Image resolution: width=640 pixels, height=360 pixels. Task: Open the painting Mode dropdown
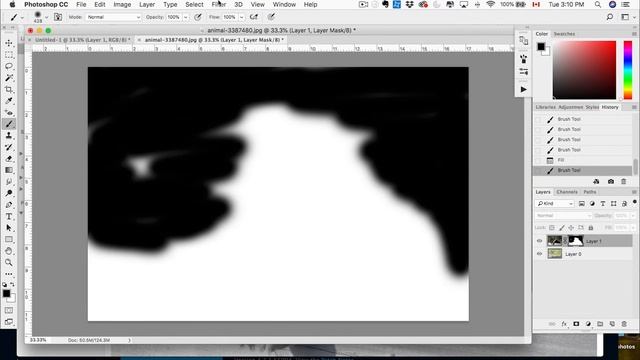click(113, 17)
